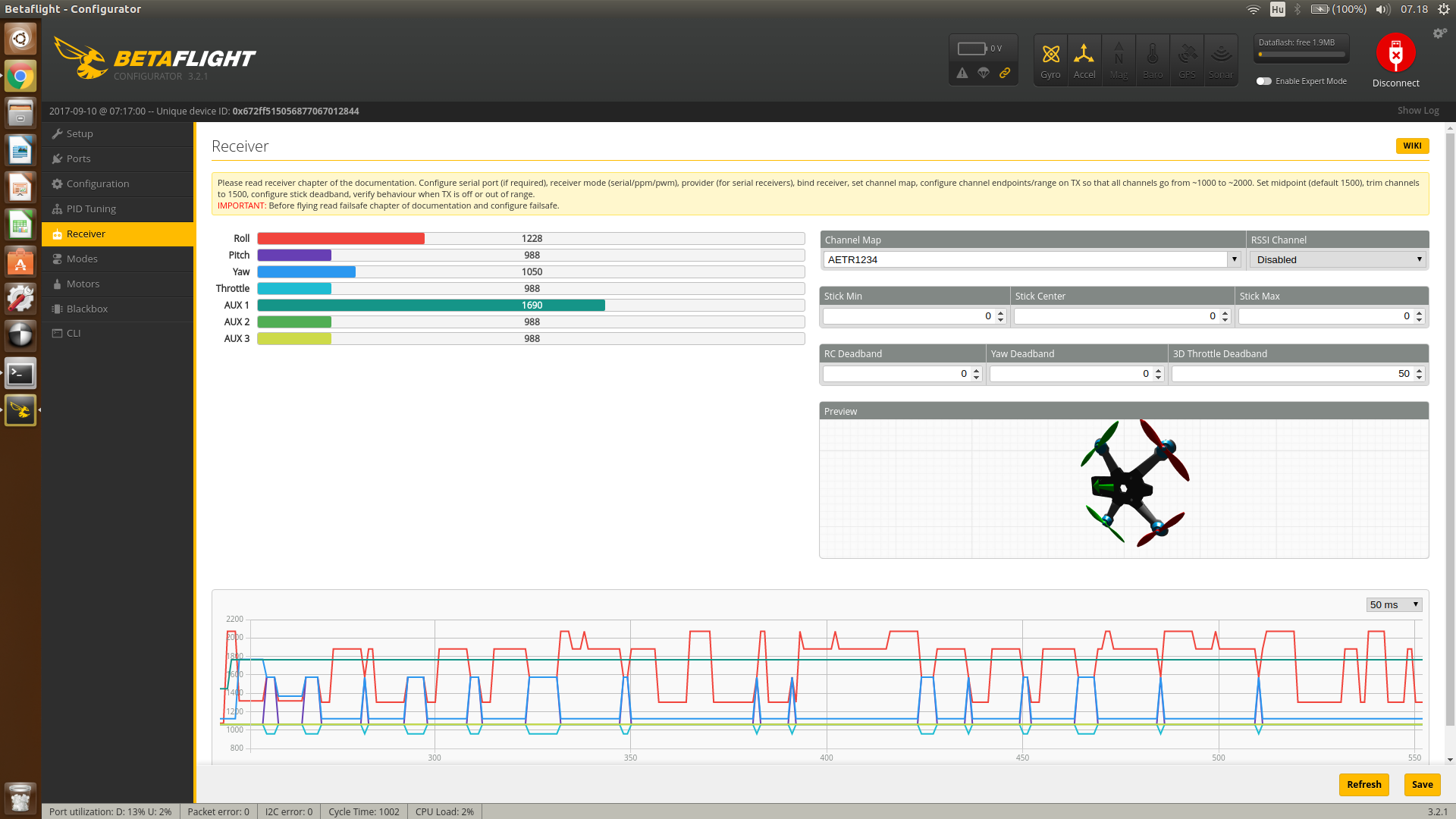Click the Dataflash free space indicator
This screenshot has height=819, width=1456.
1301,49
